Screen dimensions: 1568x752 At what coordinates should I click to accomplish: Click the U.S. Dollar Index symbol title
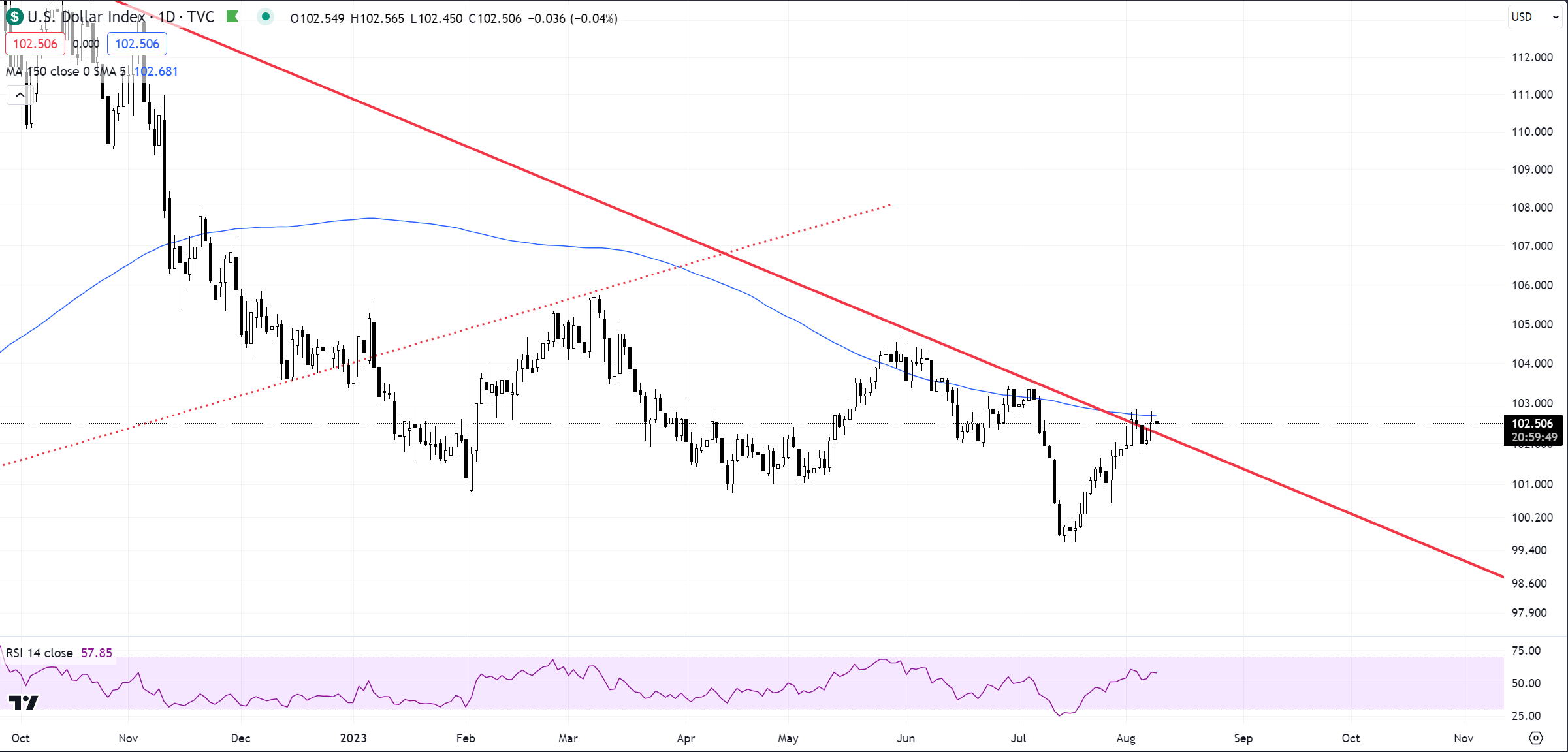click(x=86, y=18)
